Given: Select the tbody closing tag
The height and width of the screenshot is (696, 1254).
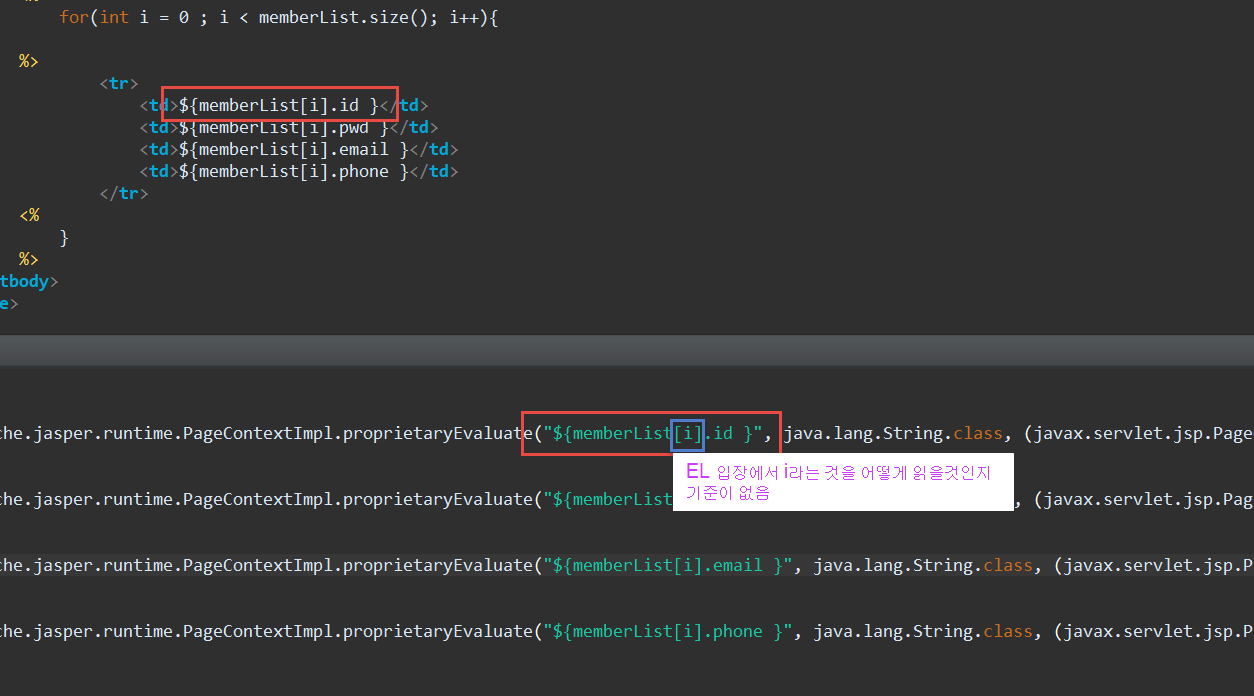Looking at the screenshot, I should pos(27,281).
